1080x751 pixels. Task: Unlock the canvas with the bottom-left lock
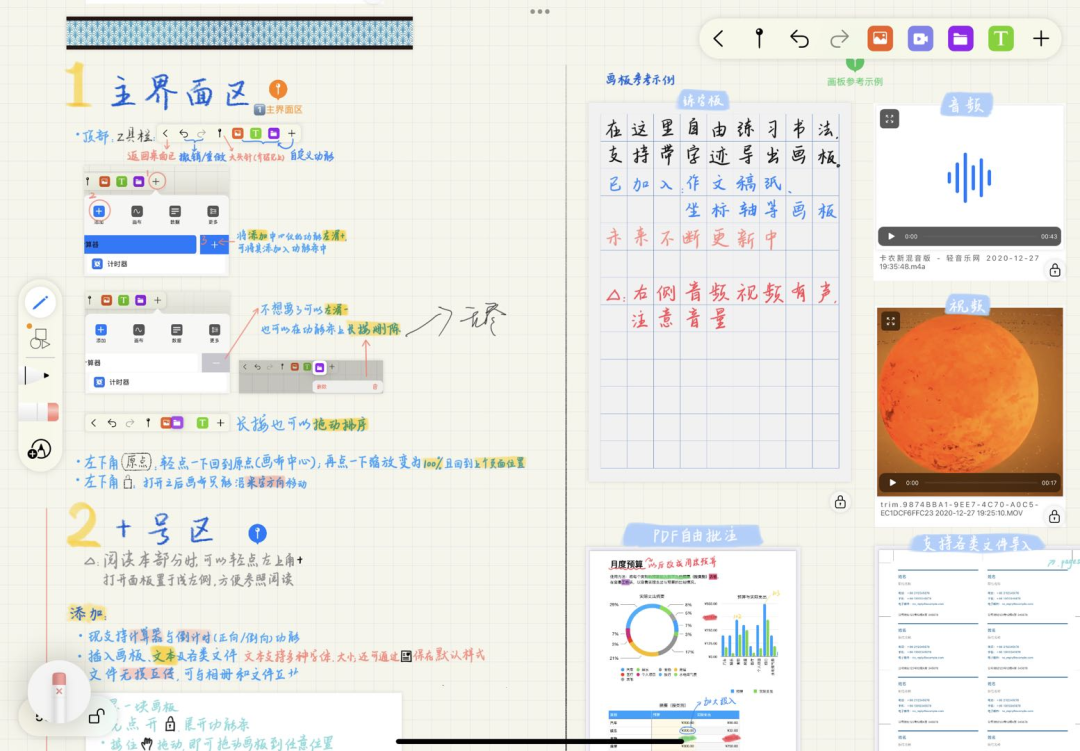[94, 714]
